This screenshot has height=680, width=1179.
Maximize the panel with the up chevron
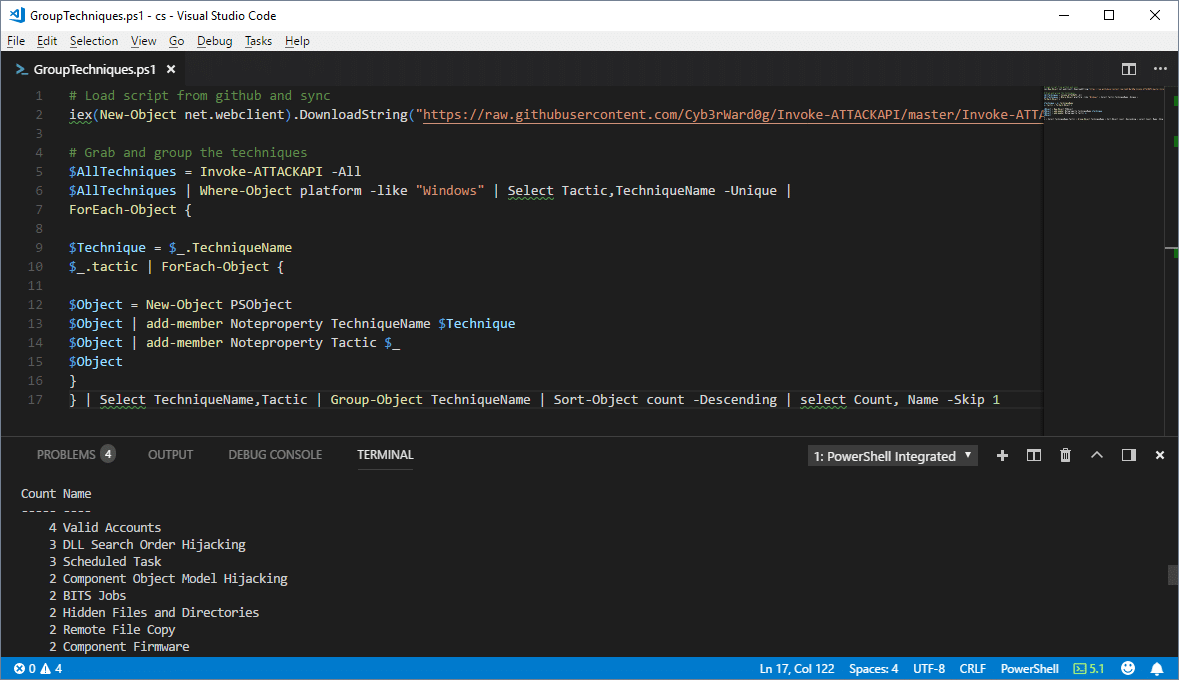tap(1097, 455)
